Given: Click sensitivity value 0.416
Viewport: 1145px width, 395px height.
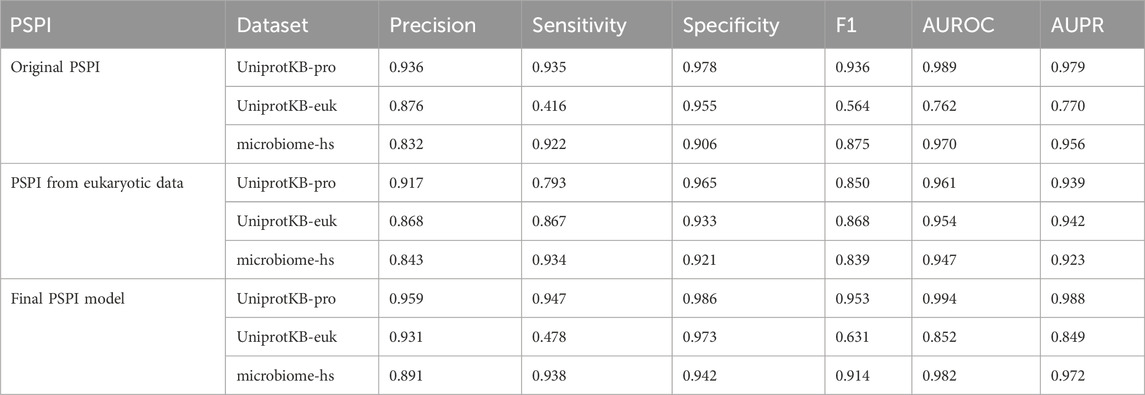Looking at the screenshot, I should [x=547, y=106].
